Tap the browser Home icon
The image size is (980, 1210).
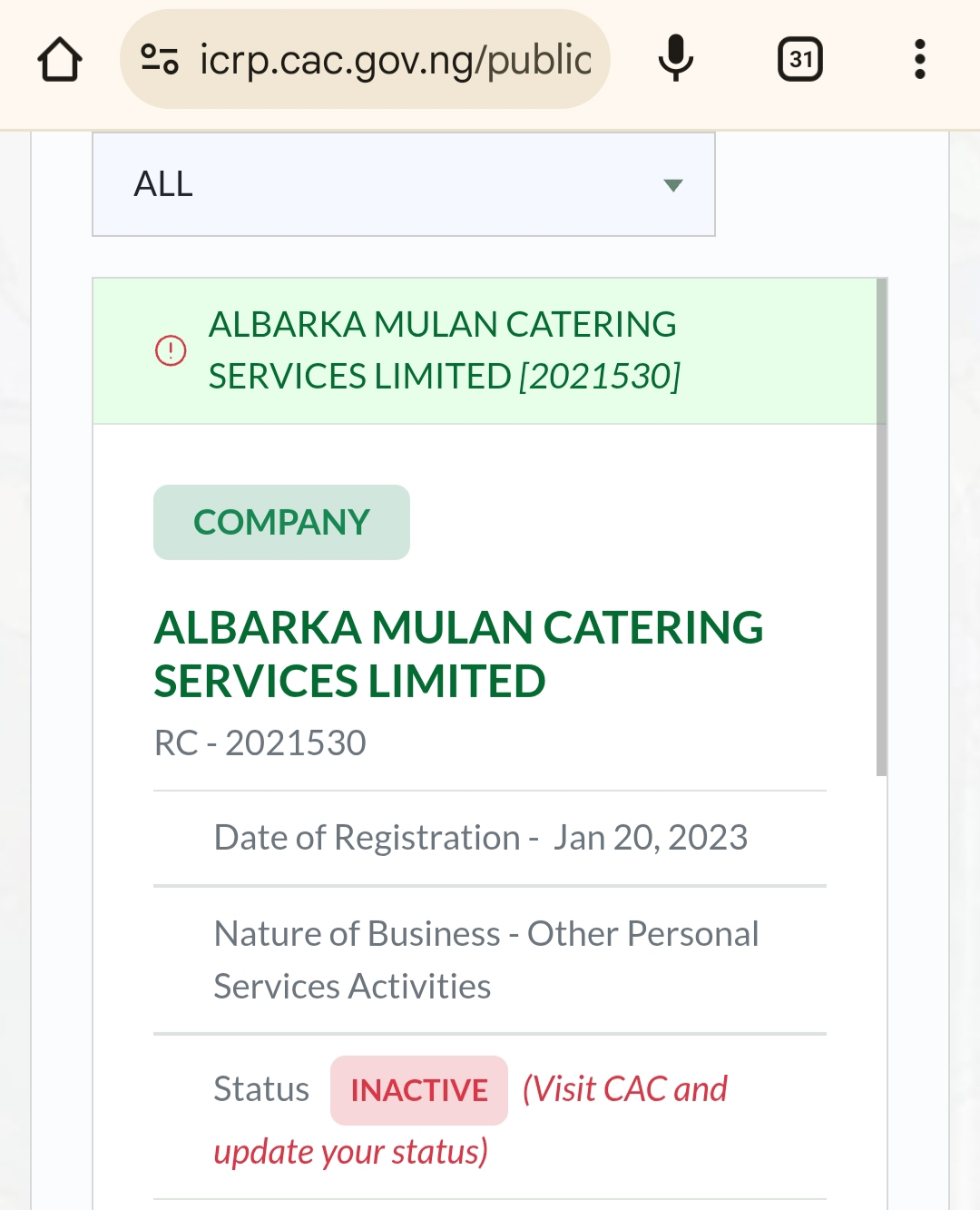(x=60, y=60)
